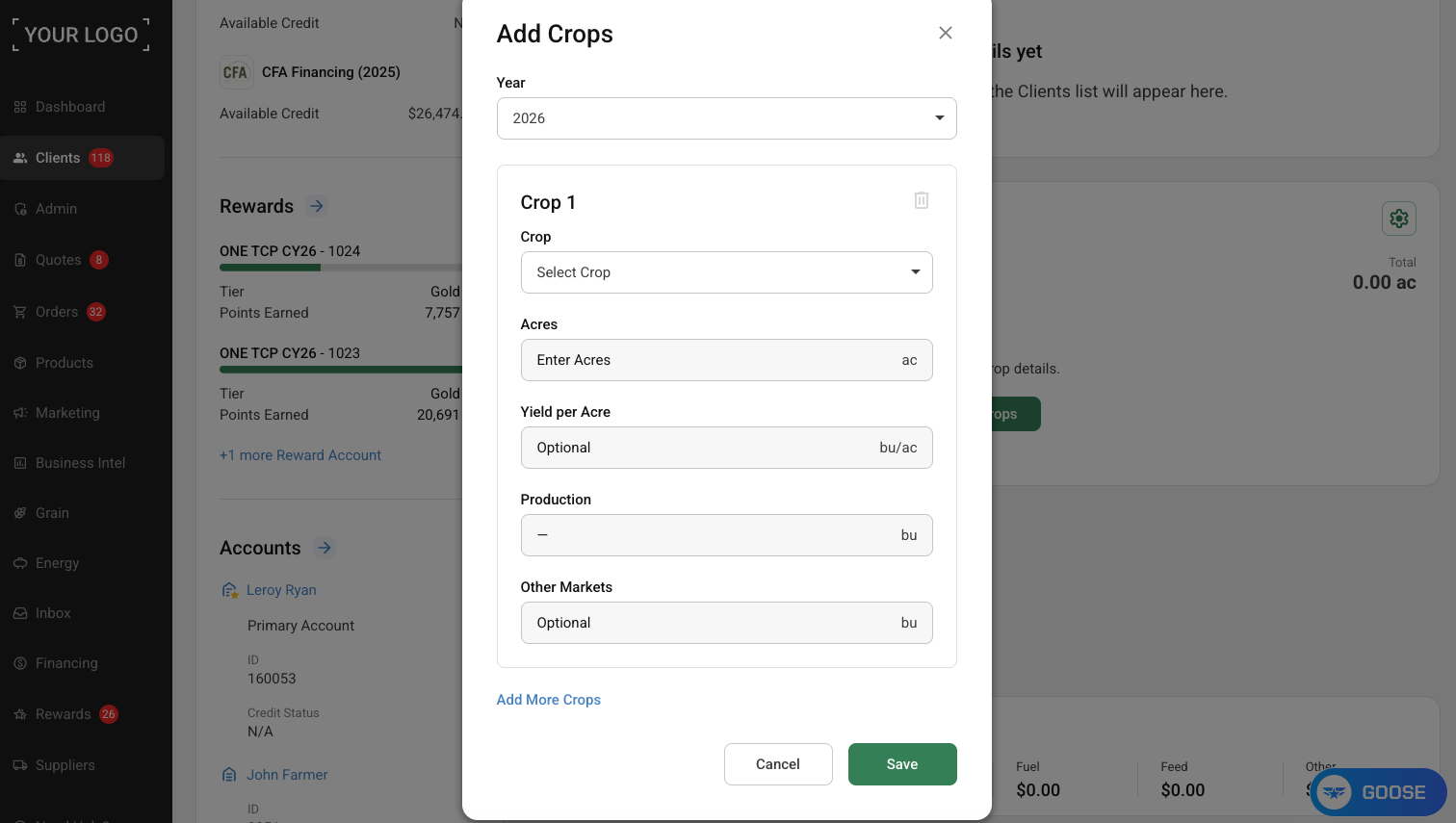
Task: Cancel adding crops
Action: [x=778, y=764]
